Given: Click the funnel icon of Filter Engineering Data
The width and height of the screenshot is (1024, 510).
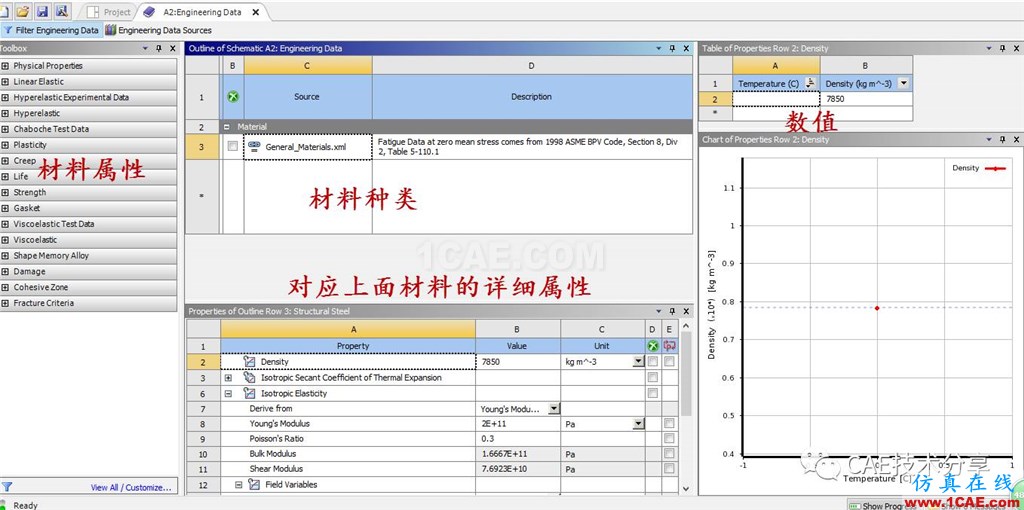Looking at the screenshot, I should click(8, 30).
